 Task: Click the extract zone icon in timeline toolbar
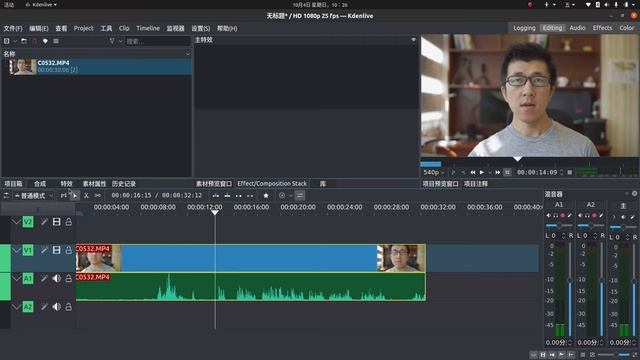click(x=239, y=196)
